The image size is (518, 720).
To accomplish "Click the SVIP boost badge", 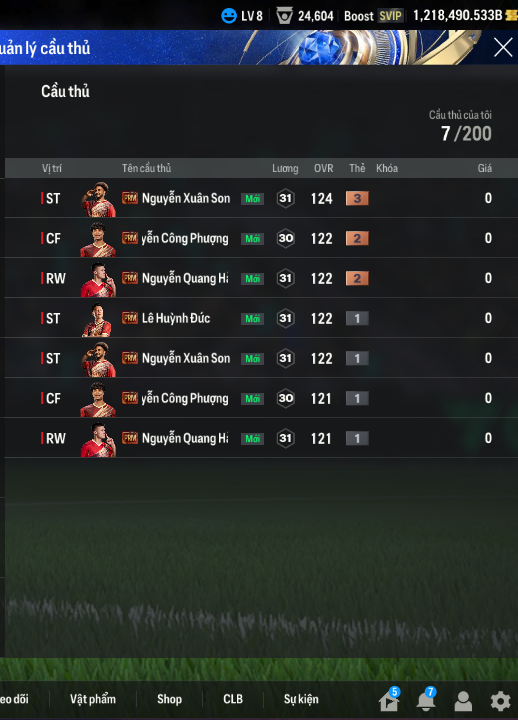I will pyautogui.click(x=390, y=16).
